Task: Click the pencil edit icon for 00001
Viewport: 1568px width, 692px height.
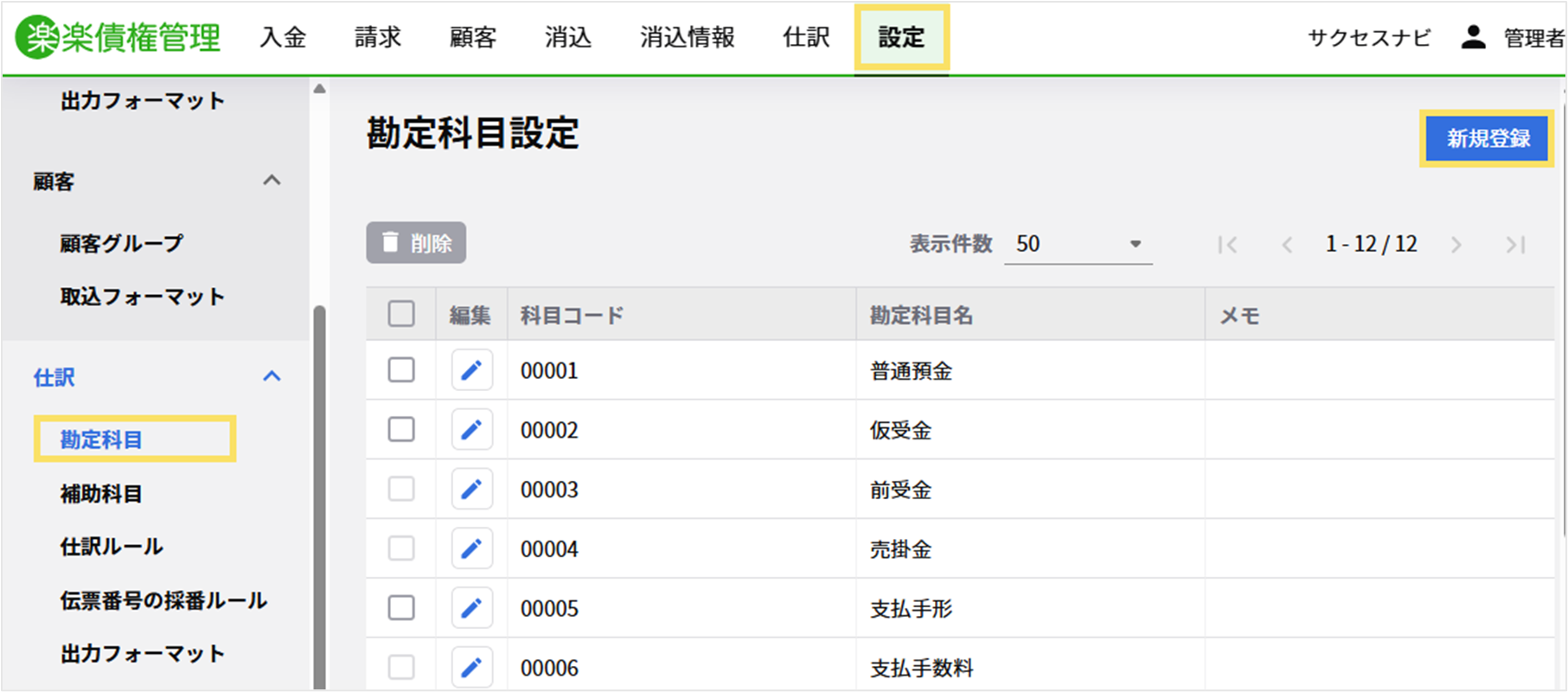Action: [471, 370]
